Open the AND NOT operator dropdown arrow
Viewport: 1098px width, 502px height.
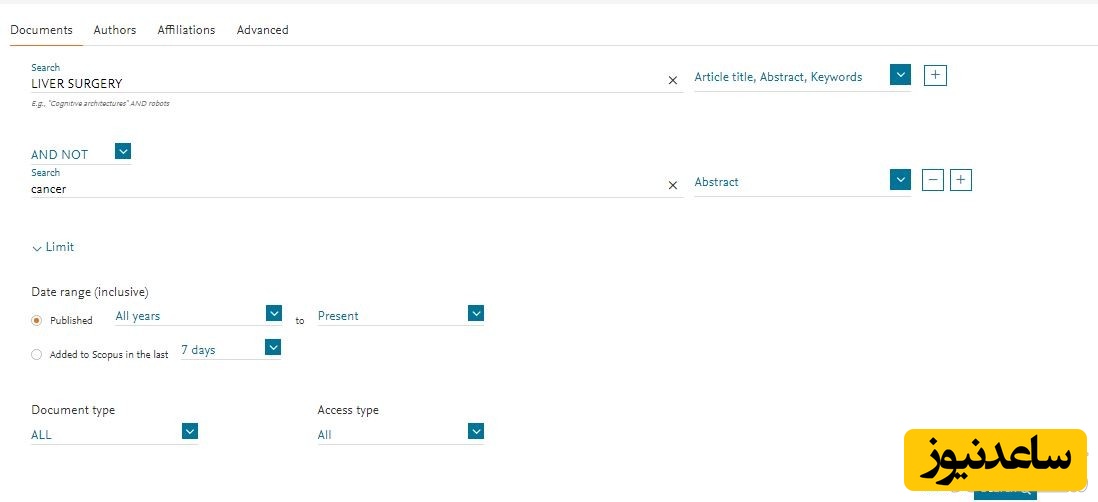click(x=123, y=152)
